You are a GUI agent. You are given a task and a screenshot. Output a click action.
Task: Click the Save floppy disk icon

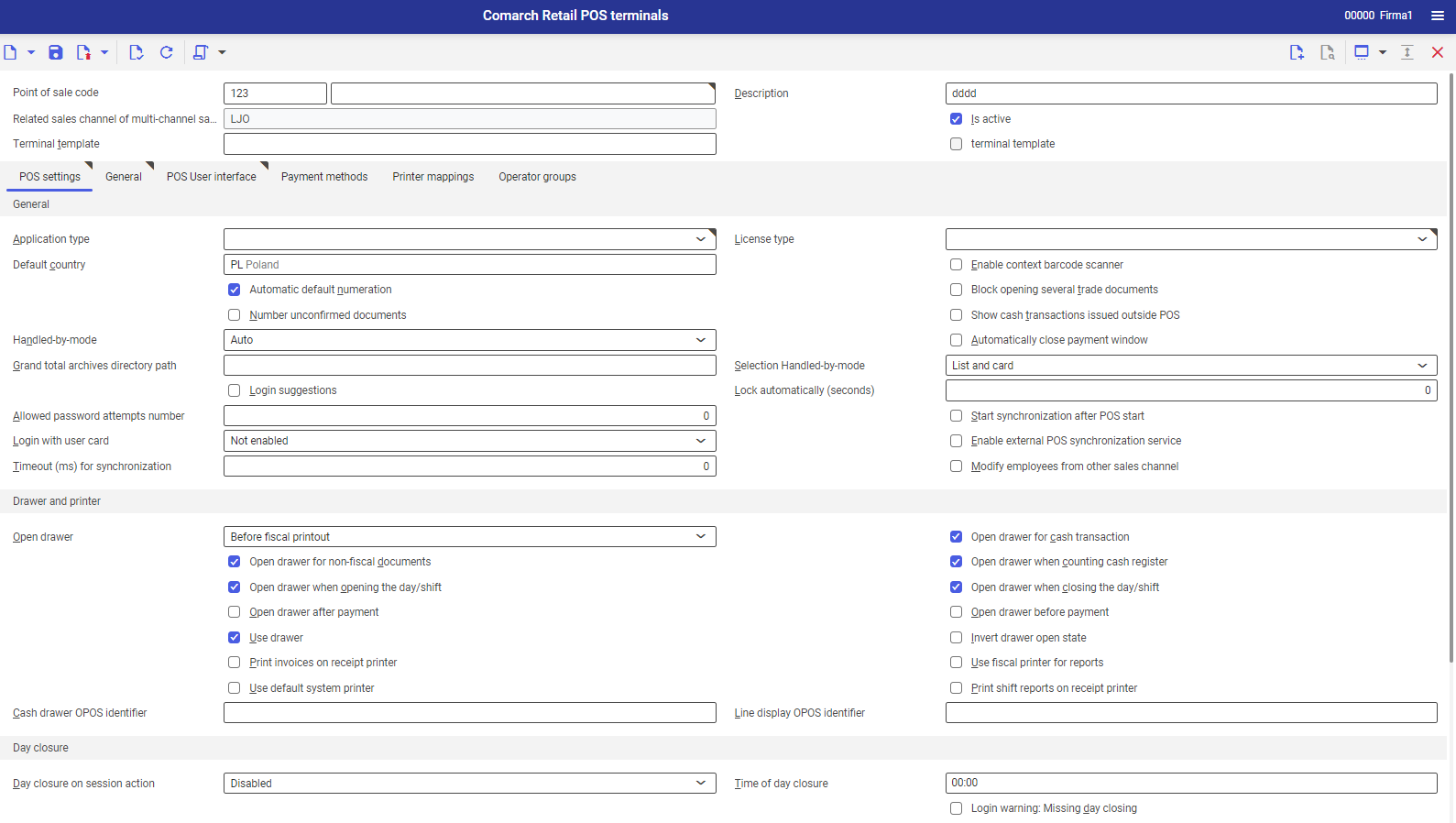[56, 52]
